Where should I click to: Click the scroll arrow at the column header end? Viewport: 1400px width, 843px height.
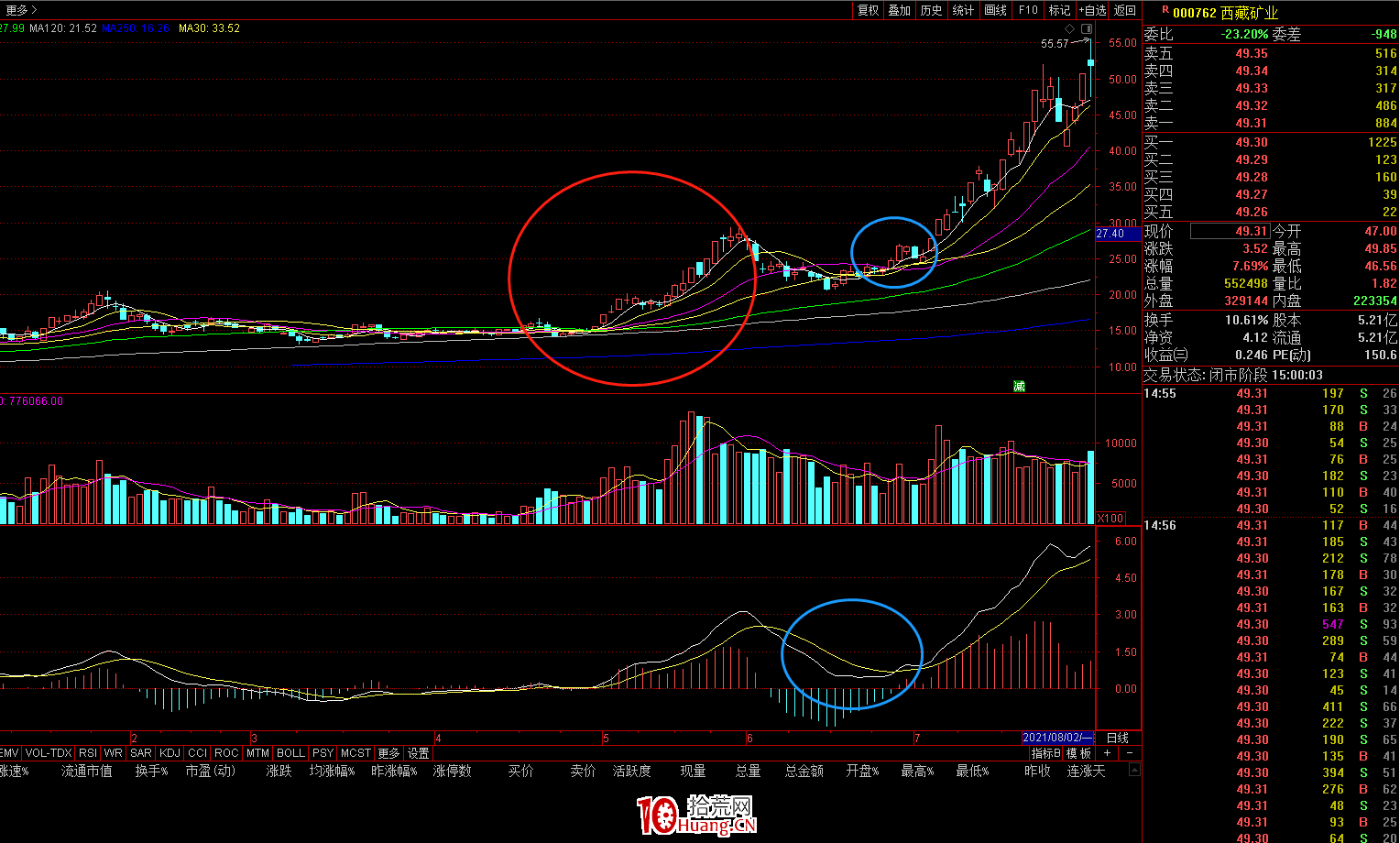(1136, 771)
